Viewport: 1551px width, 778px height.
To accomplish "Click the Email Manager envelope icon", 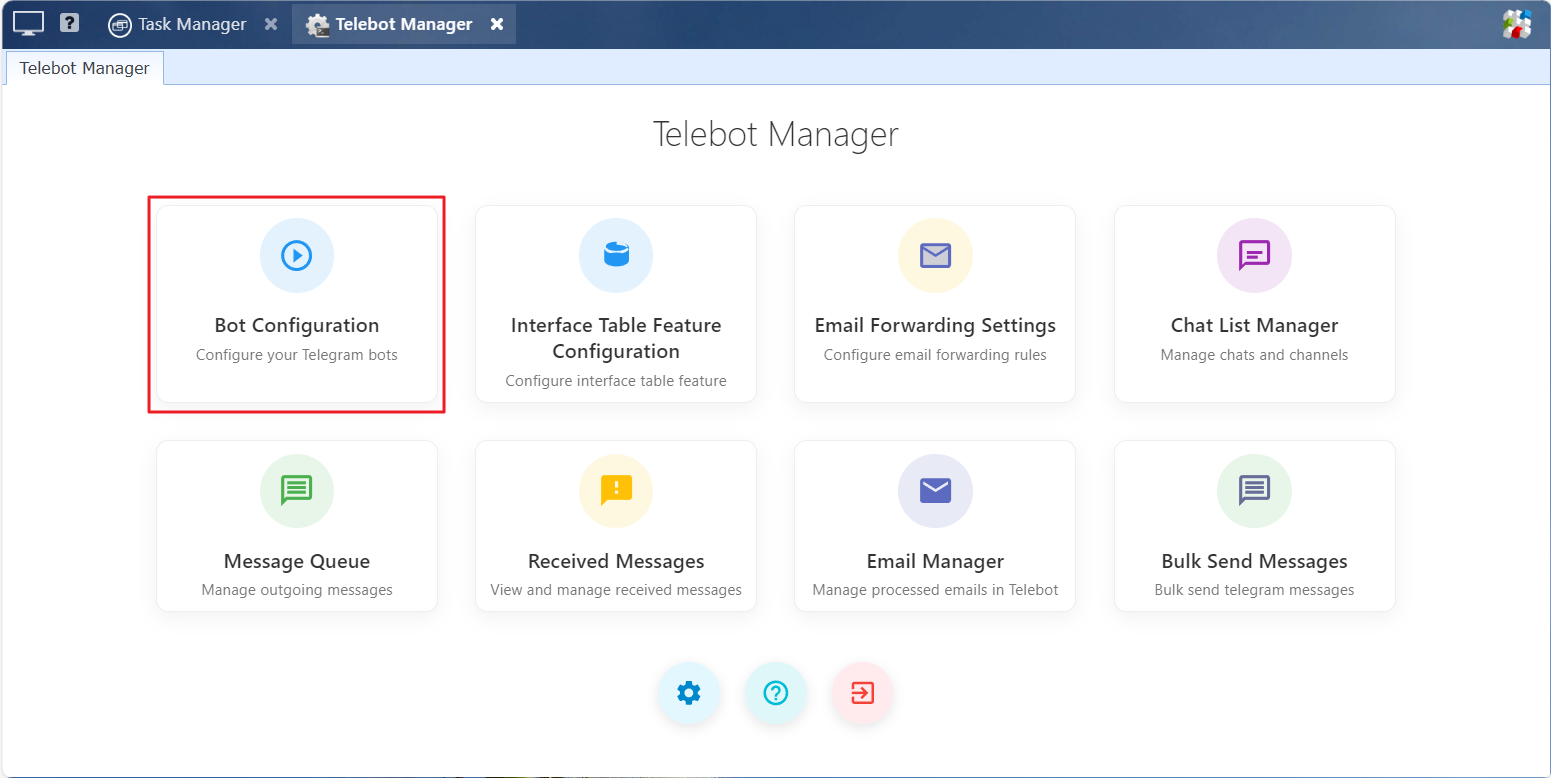I will (x=935, y=491).
